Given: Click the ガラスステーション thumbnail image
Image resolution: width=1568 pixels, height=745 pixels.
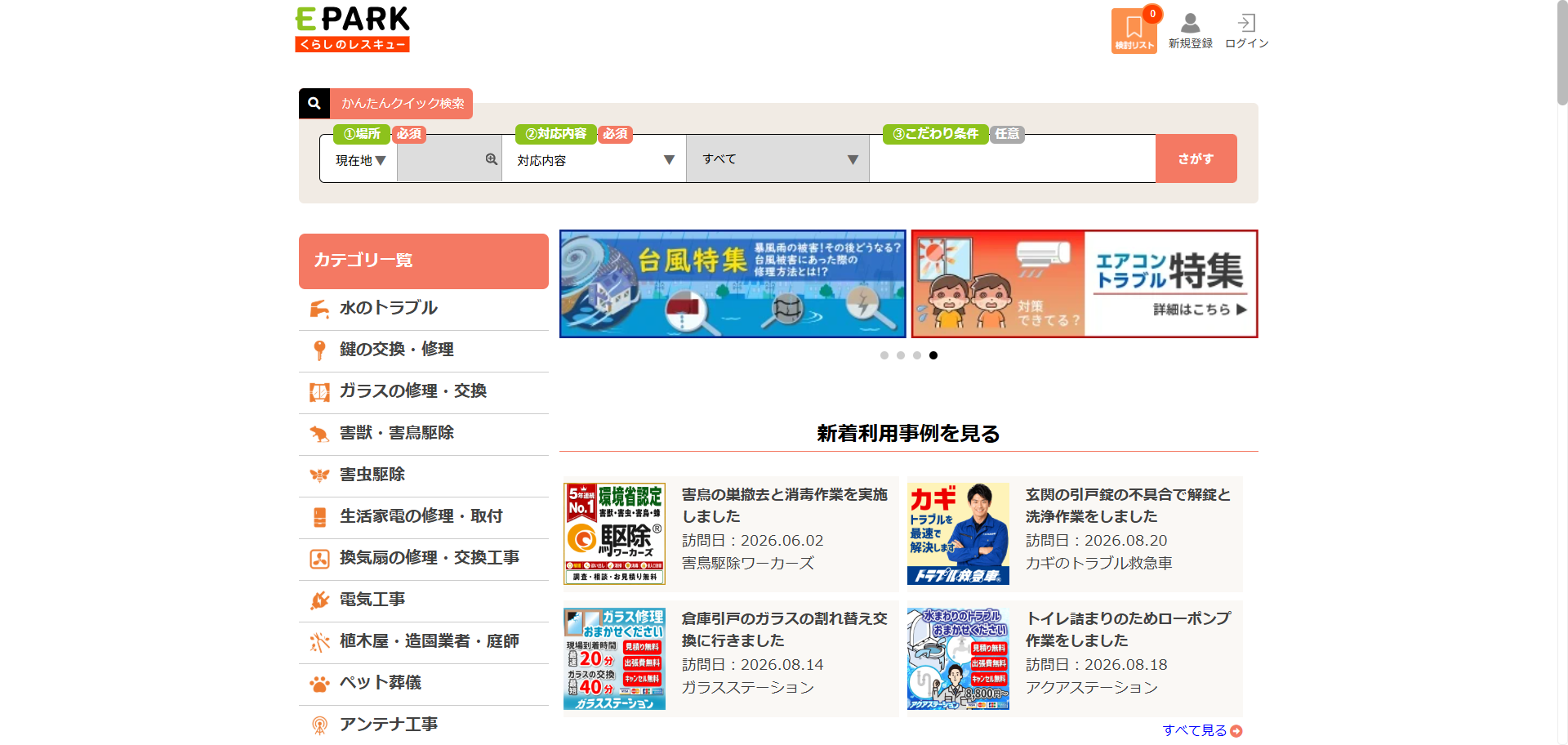Looking at the screenshot, I should point(614,658).
